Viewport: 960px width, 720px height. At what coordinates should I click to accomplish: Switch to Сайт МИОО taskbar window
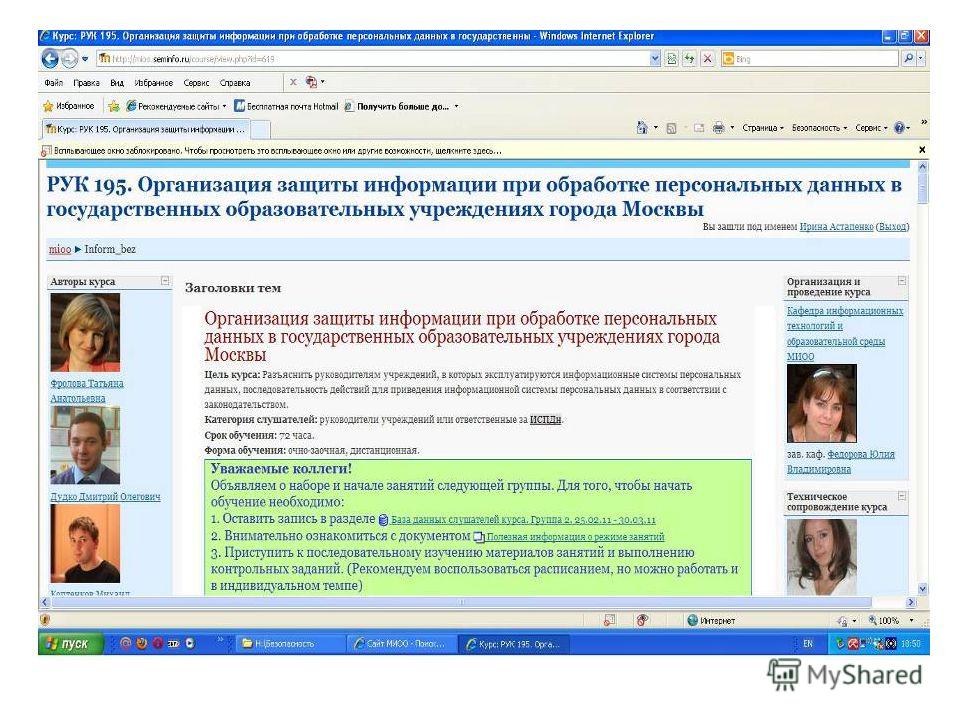402,644
